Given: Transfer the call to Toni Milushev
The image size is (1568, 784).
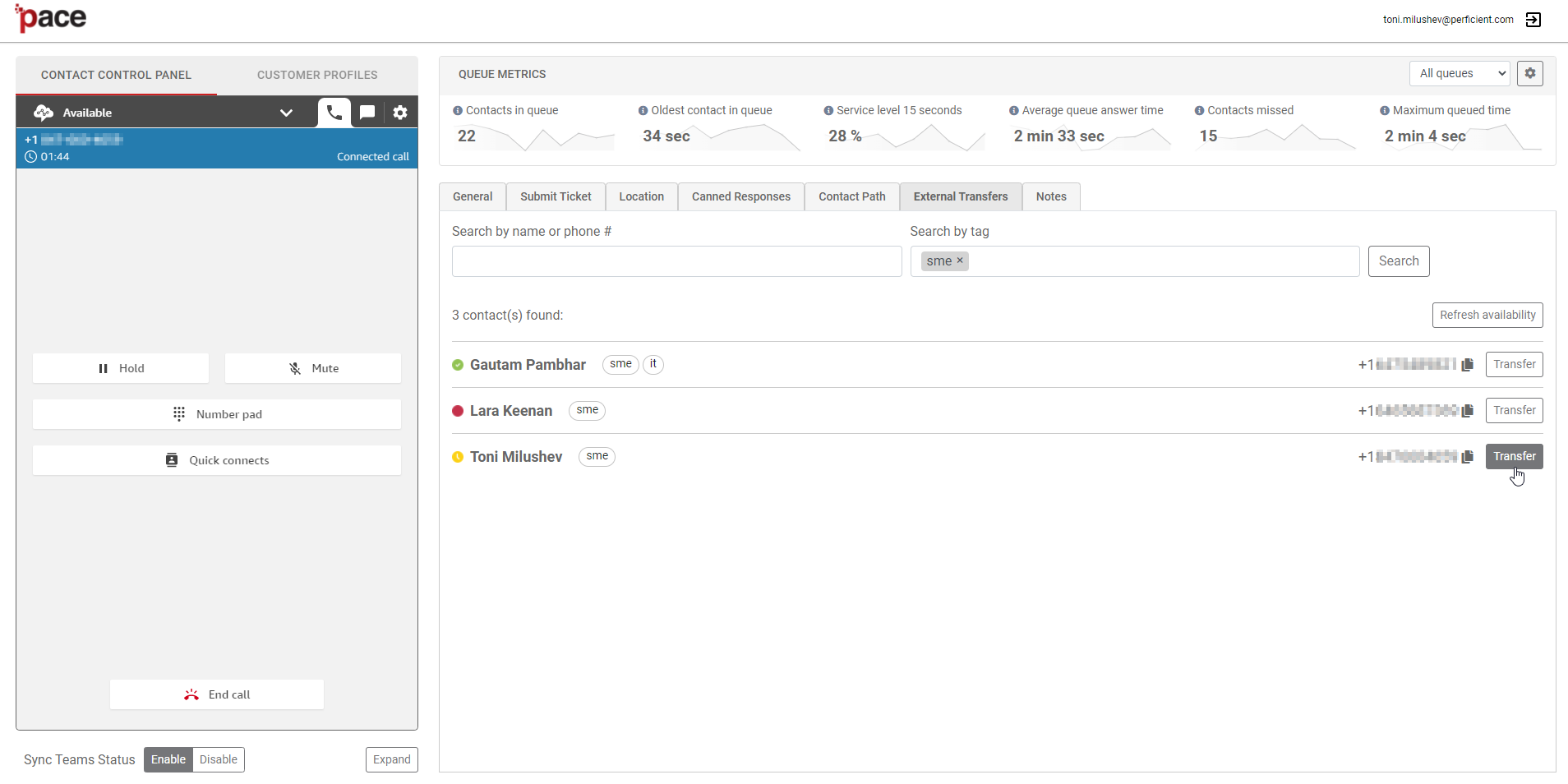Looking at the screenshot, I should point(1514,456).
